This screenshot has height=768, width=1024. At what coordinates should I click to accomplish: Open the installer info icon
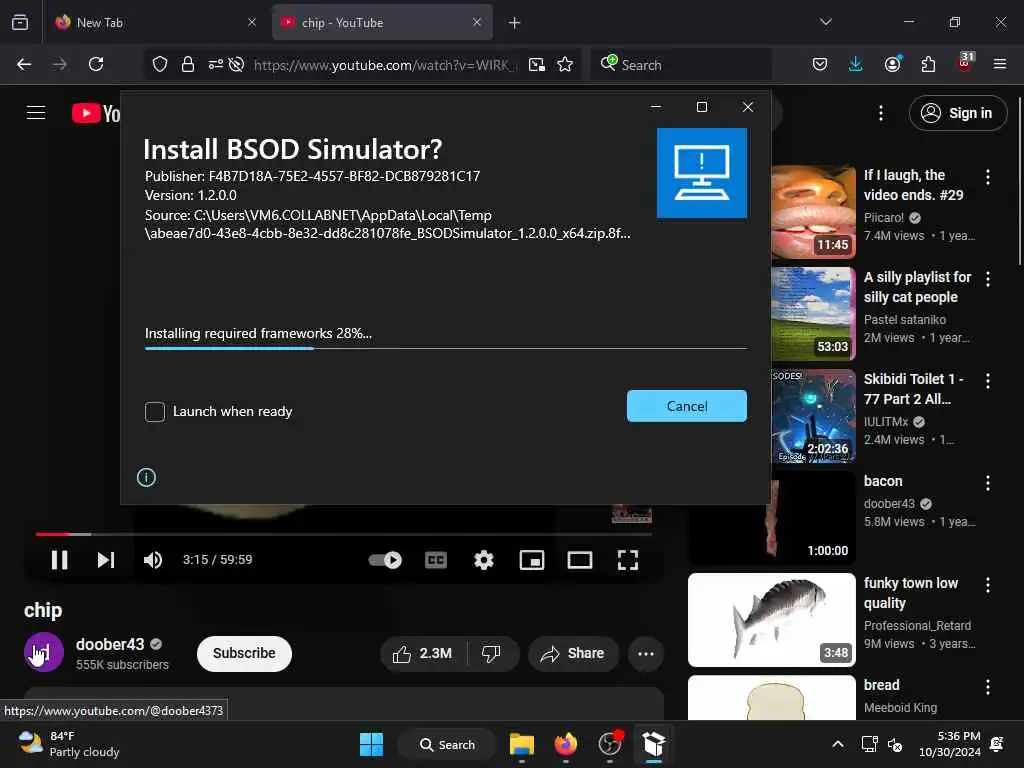pos(146,477)
